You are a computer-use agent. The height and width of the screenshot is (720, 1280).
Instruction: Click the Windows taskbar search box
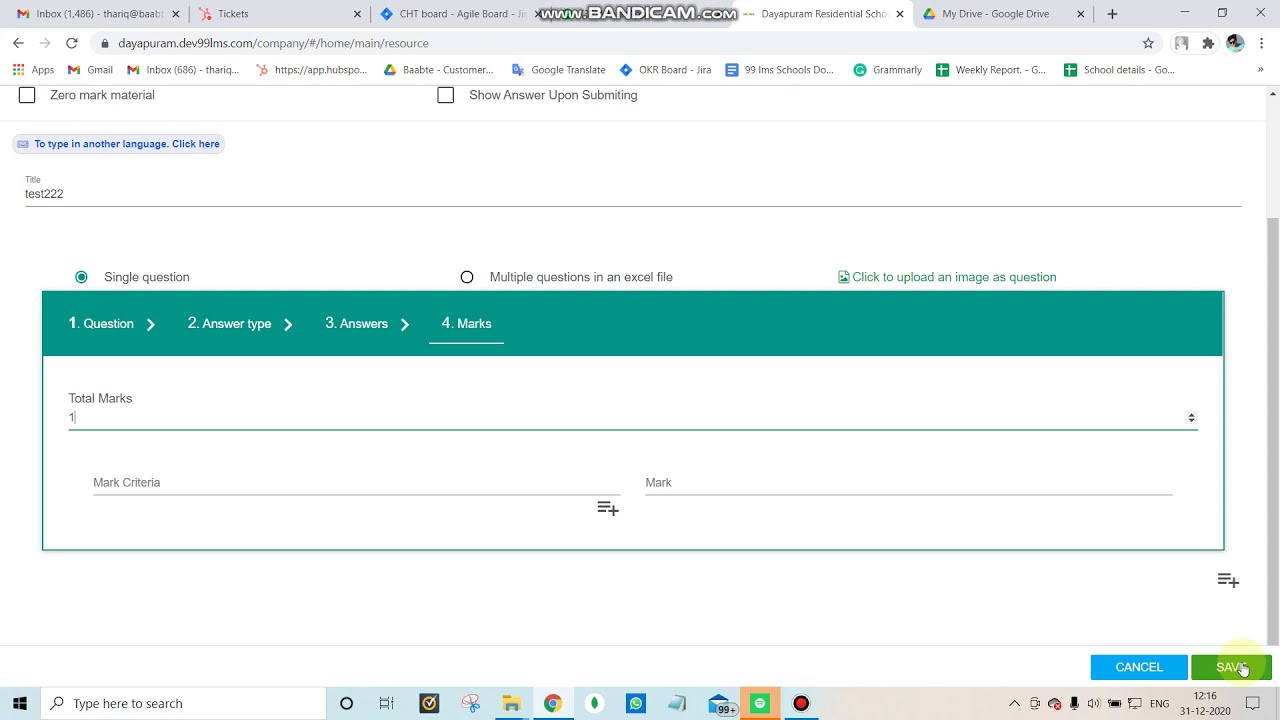184,703
